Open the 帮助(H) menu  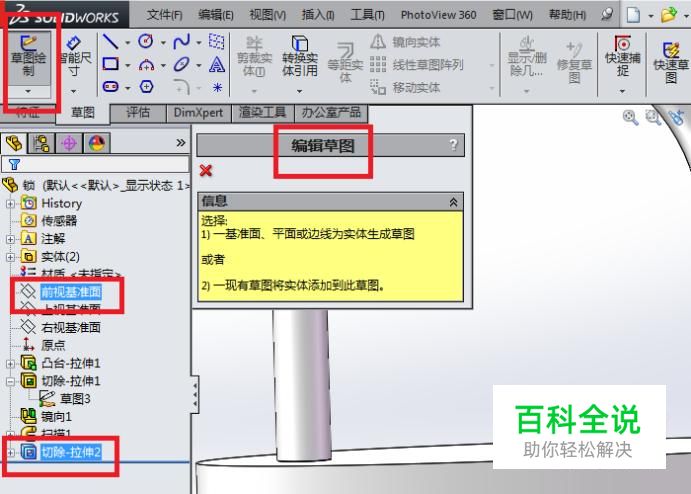568,15
